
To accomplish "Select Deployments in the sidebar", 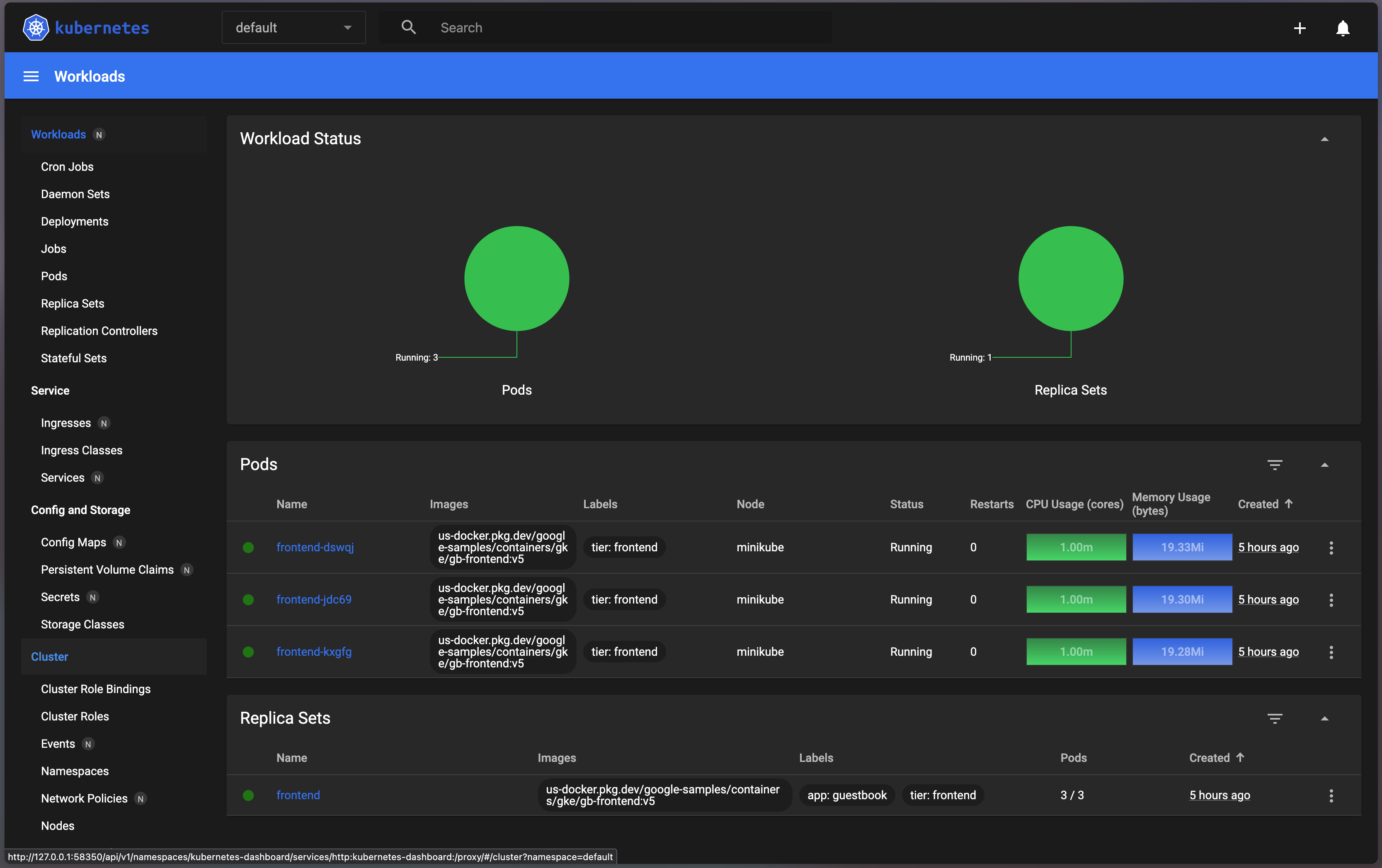I will pyautogui.click(x=75, y=222).
